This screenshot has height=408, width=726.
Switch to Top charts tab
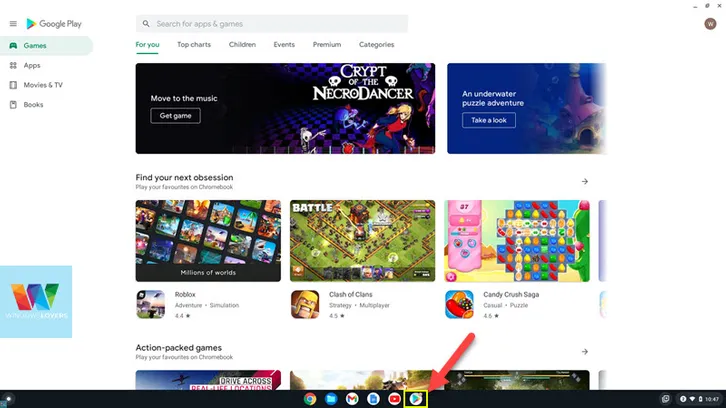[194, 45]
